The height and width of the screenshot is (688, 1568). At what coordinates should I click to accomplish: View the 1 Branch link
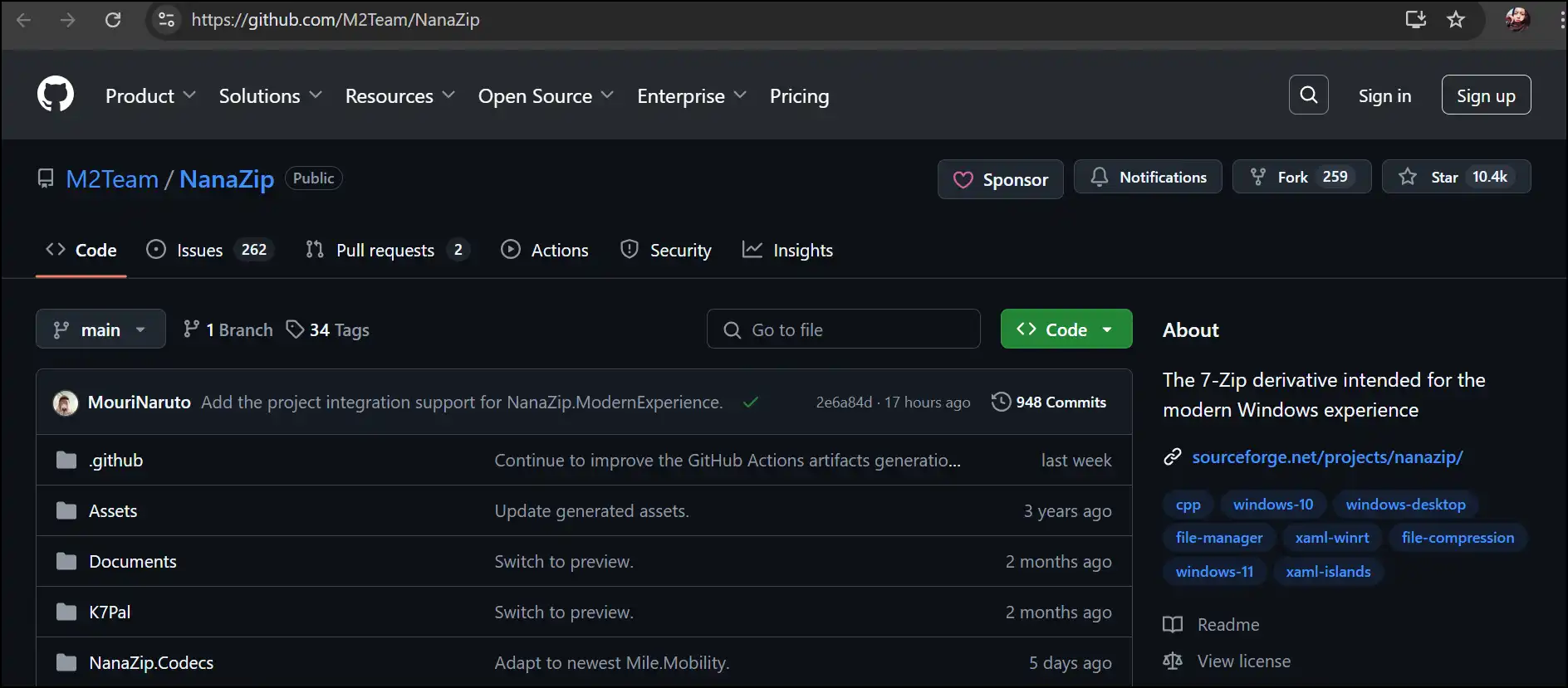pos(228,329)
